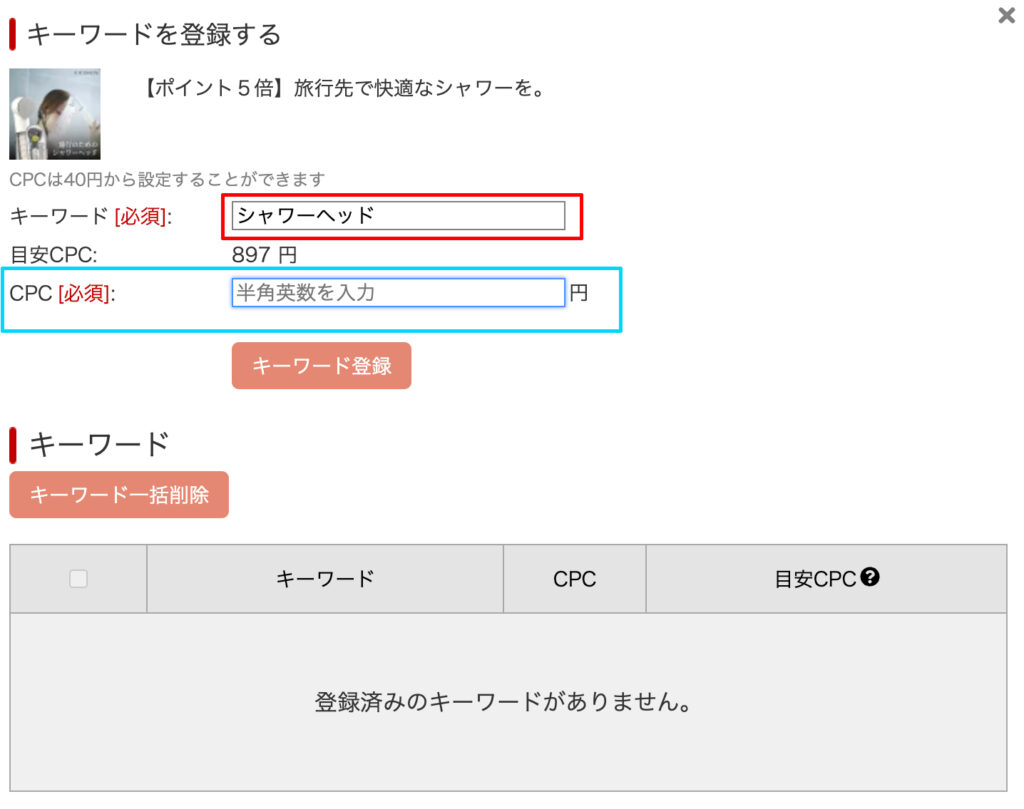Open the shower head product thumbnail
1024x809 pixels.
point(55,114)
